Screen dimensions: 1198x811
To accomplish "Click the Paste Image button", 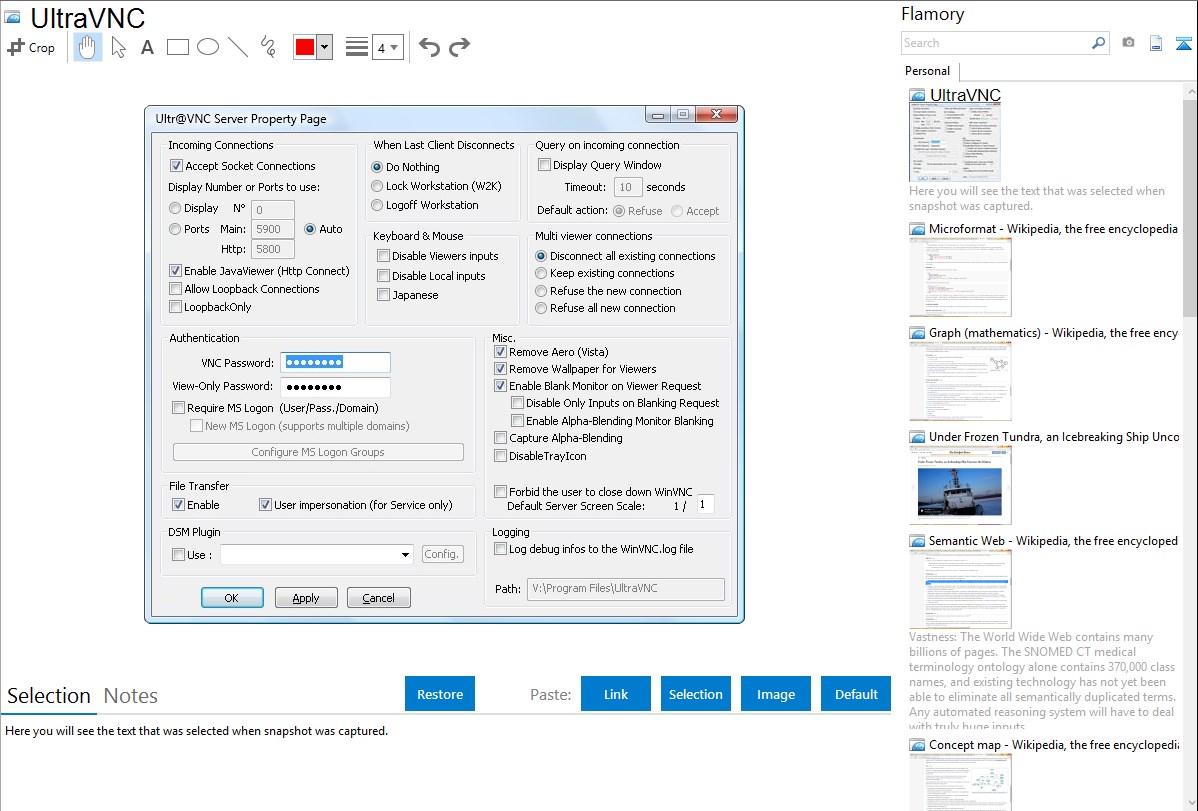I will (775, 694).
